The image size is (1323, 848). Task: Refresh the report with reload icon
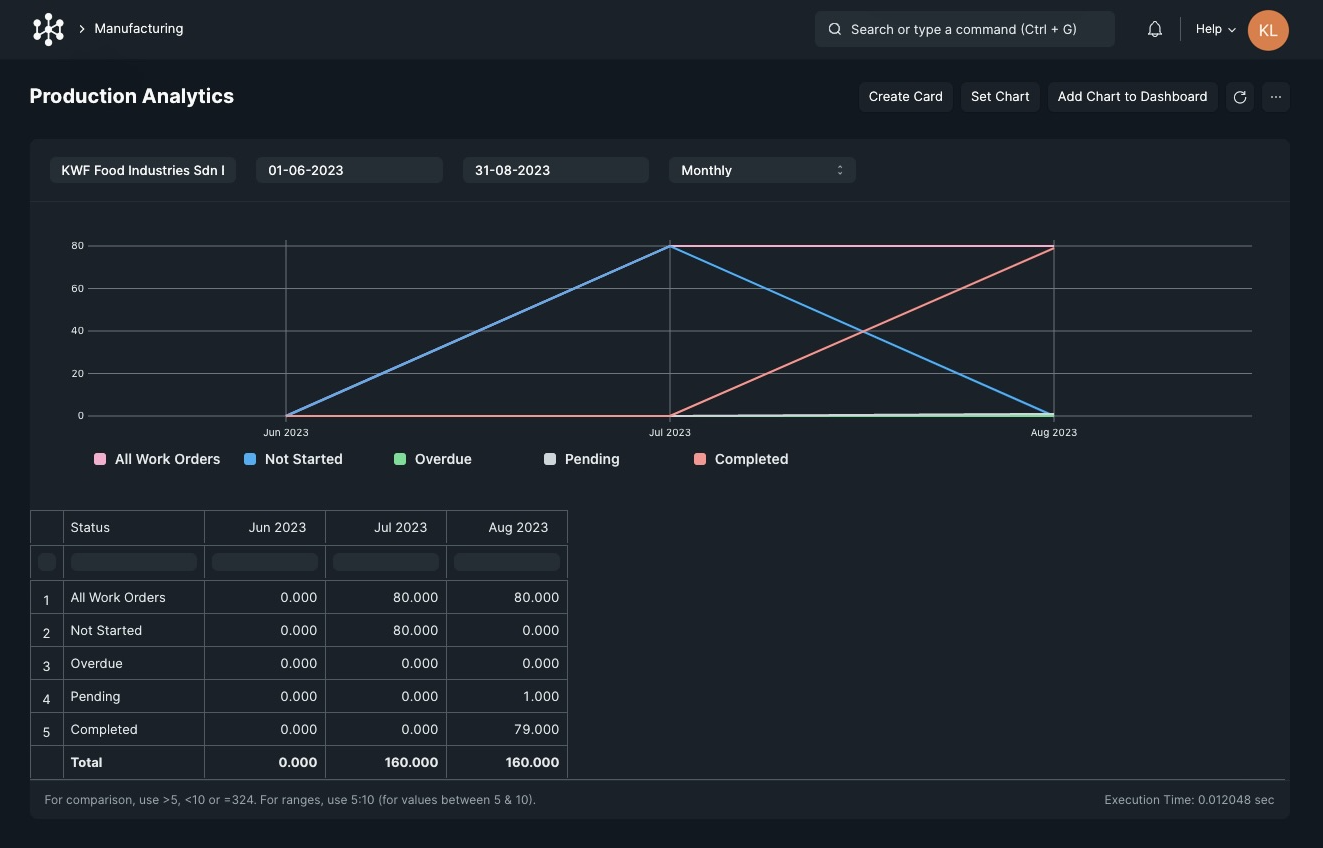pos(1240,97)
